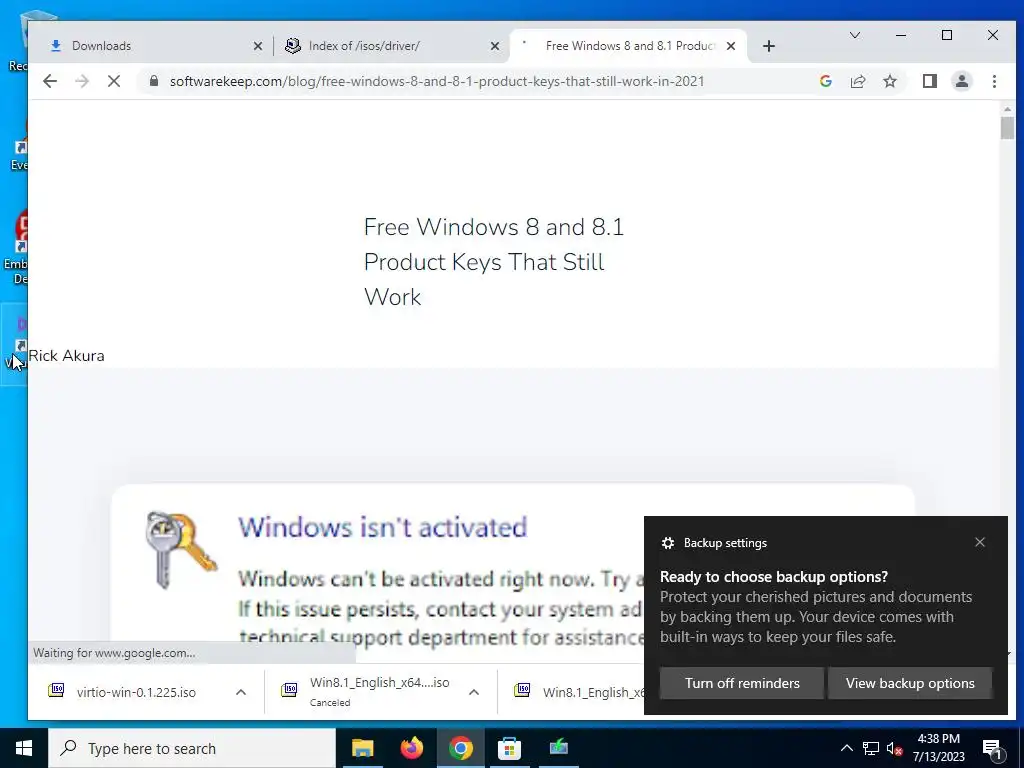Click the Rick Akura author name
This screenshot has width=1024, height=768.
(67, 356)
